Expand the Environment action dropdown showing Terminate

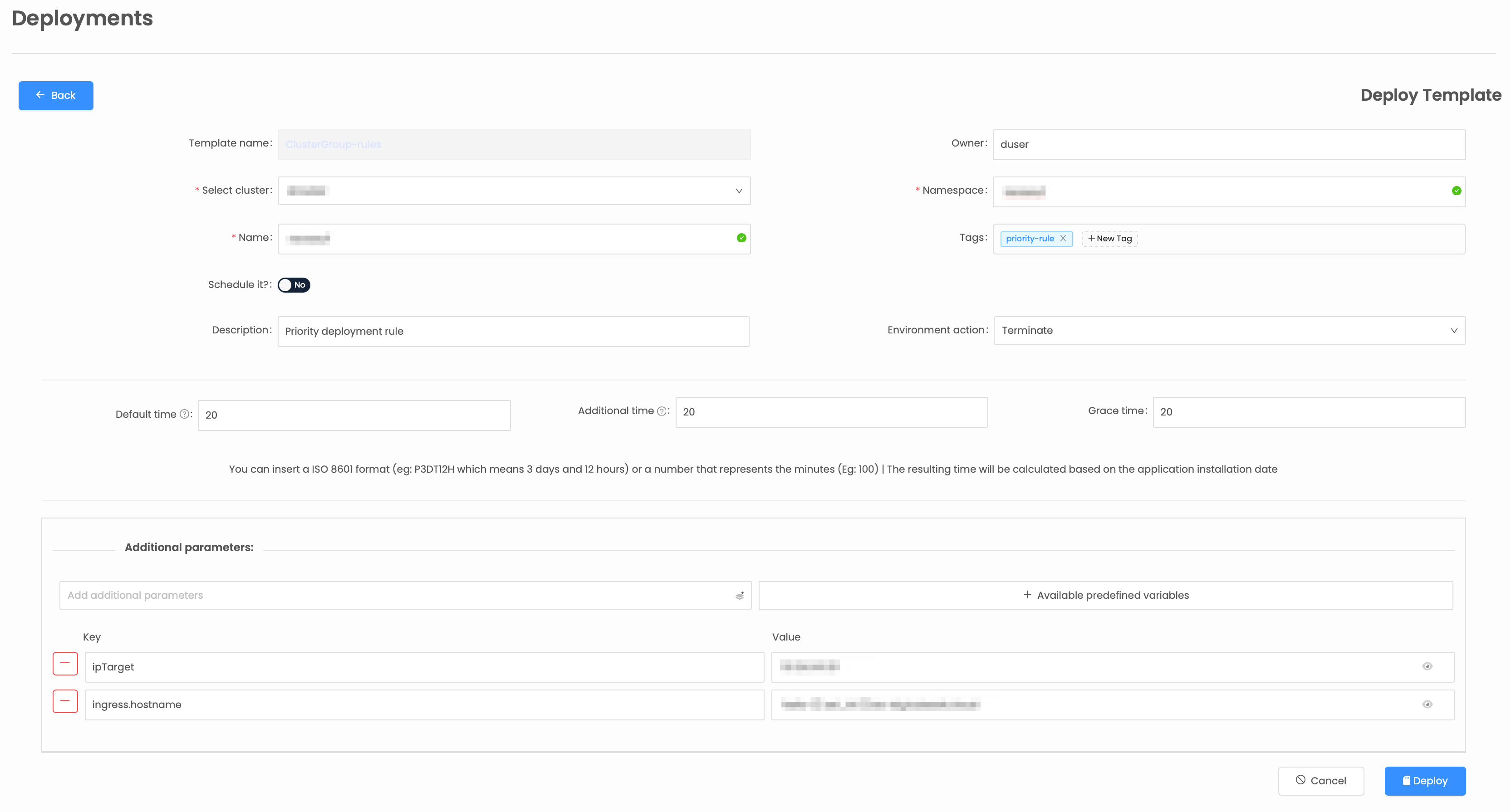click(1454, 330)
